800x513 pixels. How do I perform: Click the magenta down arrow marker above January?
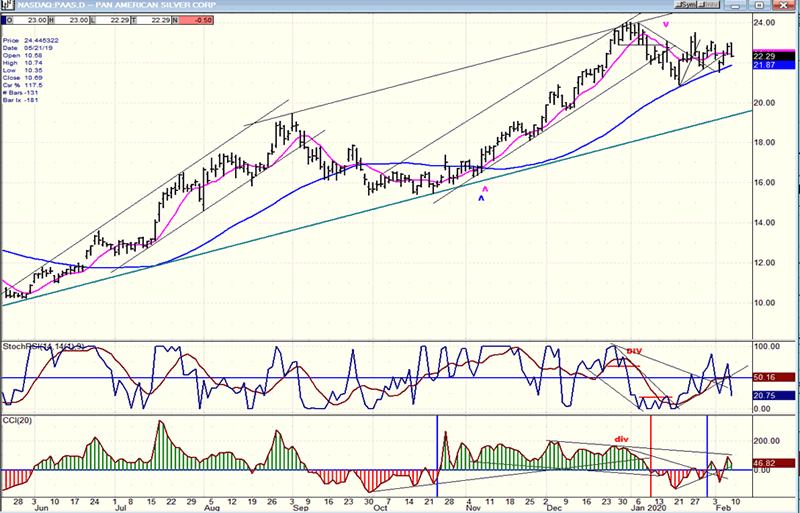coord(666,24)
